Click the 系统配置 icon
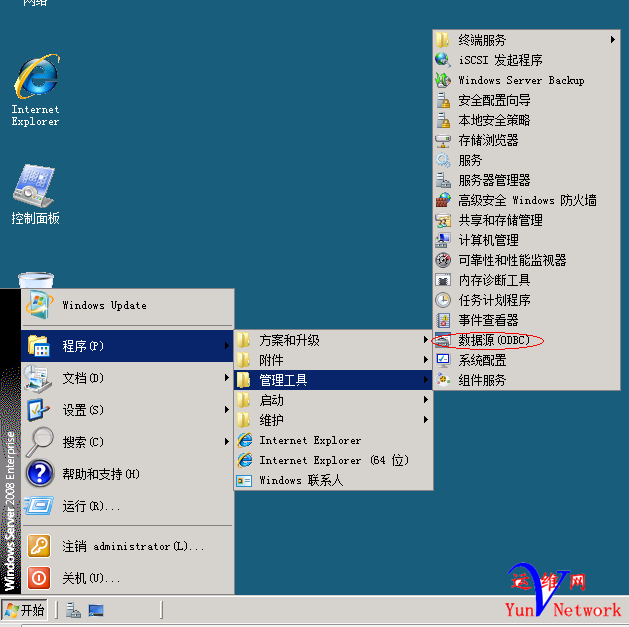Viewport: 629px width, 627px height. (443, 360)
